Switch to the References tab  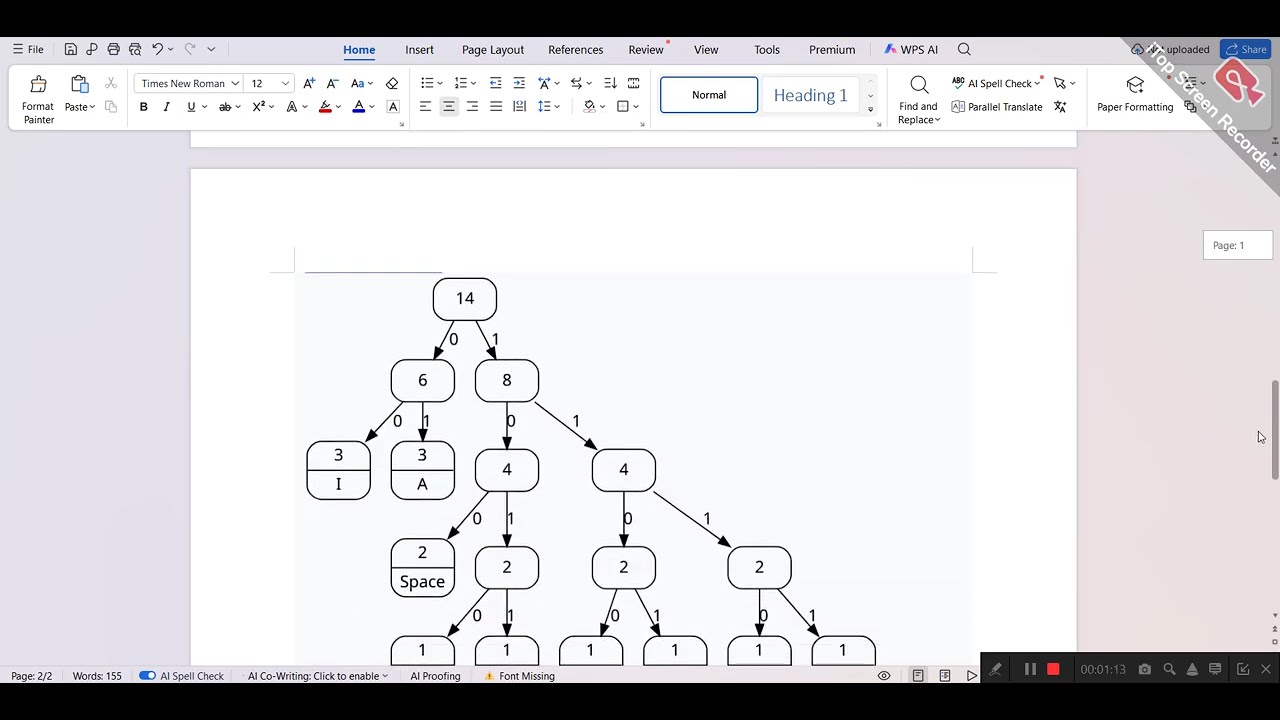coord(576,49)
